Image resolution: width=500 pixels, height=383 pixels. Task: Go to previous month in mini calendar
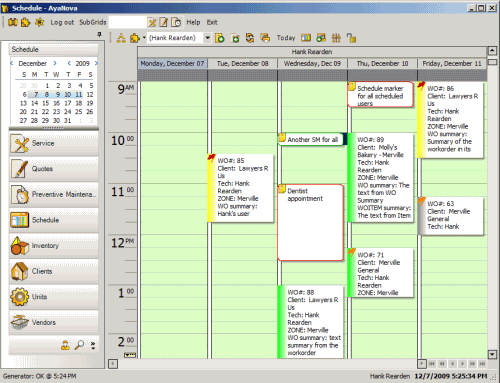point(12,63)
